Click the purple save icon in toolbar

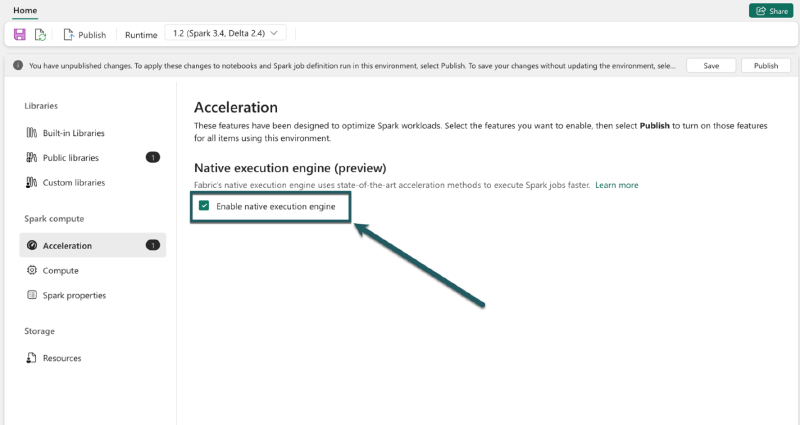(19, 34)
